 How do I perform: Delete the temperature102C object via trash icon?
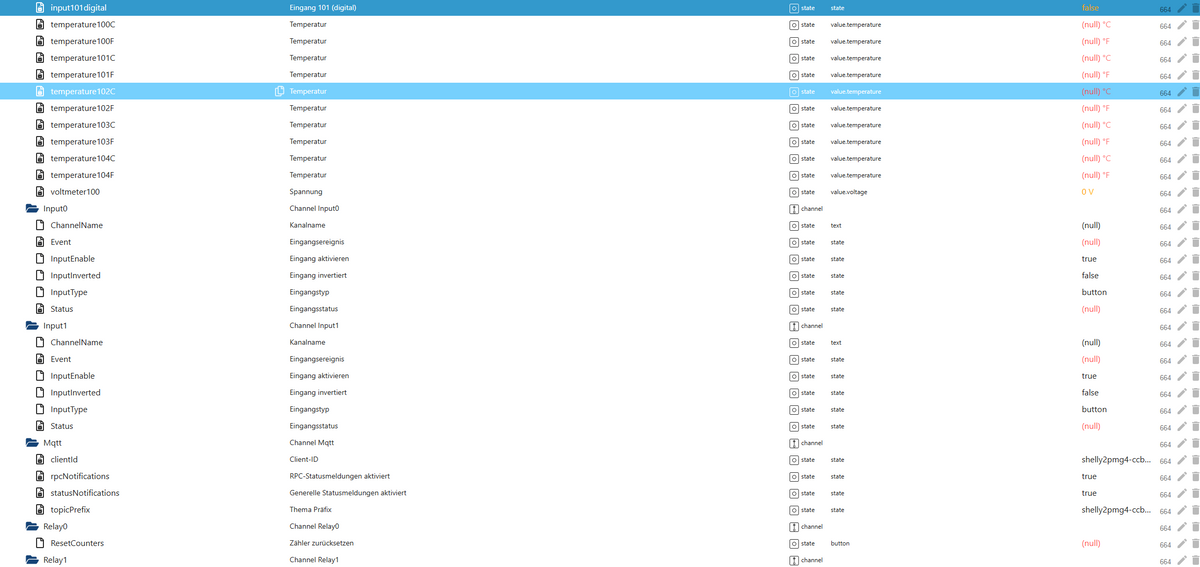coord(1195,92)
